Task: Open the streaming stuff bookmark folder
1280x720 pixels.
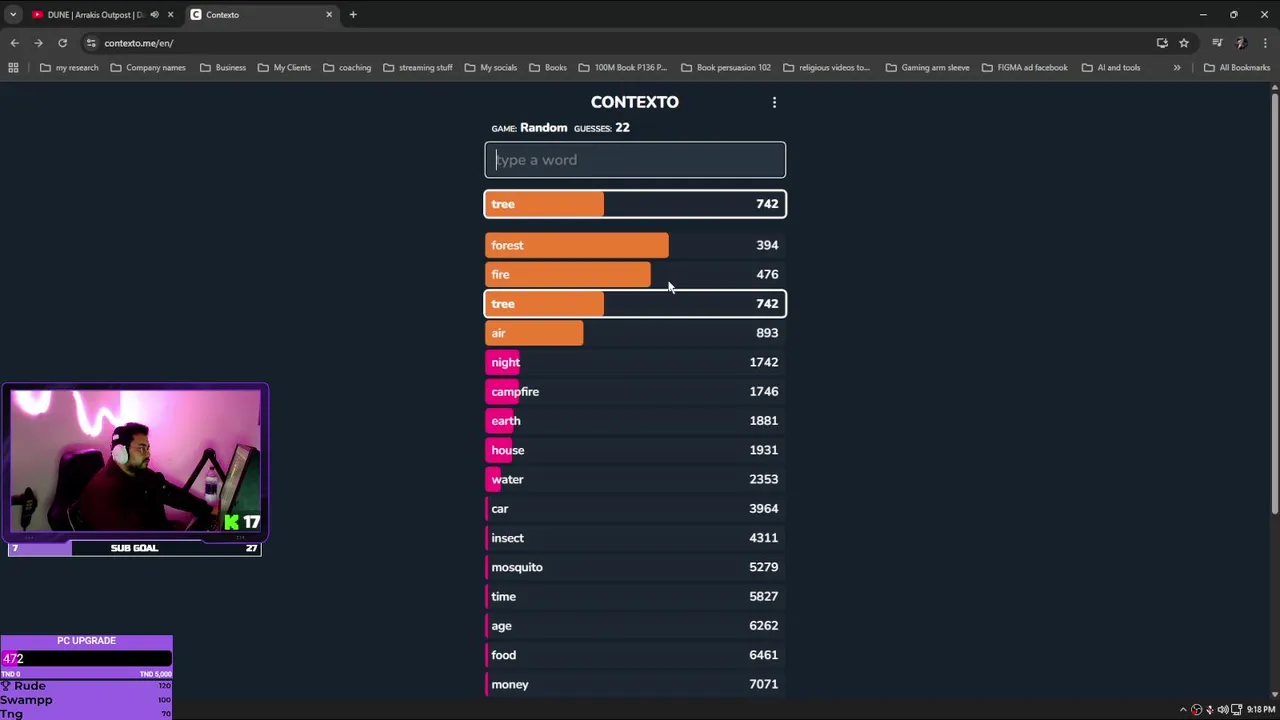Action: coord(418,68)
